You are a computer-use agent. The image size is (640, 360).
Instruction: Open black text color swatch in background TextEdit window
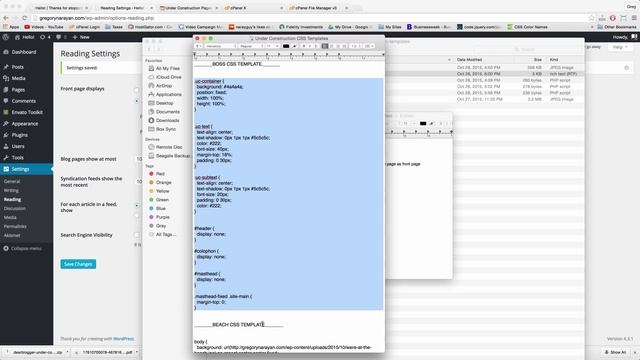click(x=423, y=123)
